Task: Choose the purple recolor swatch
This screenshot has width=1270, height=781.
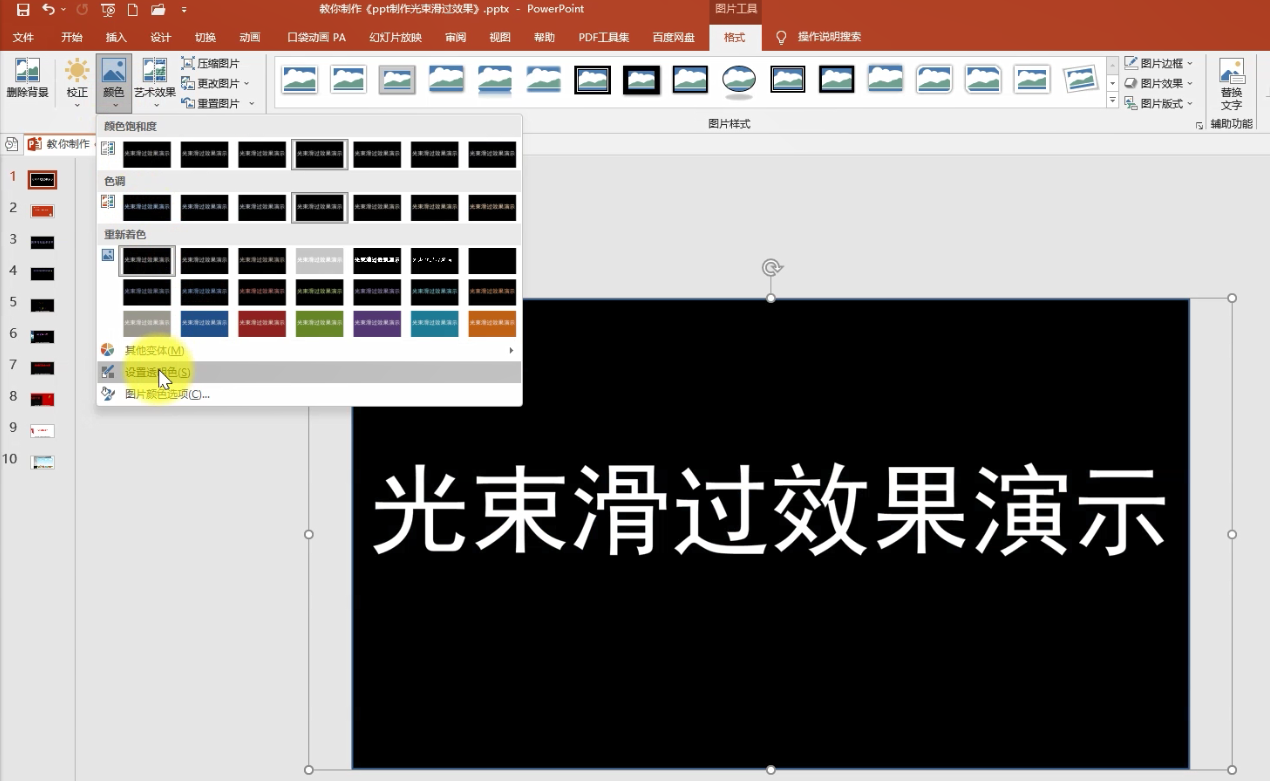Action: [x=377, y=323]
